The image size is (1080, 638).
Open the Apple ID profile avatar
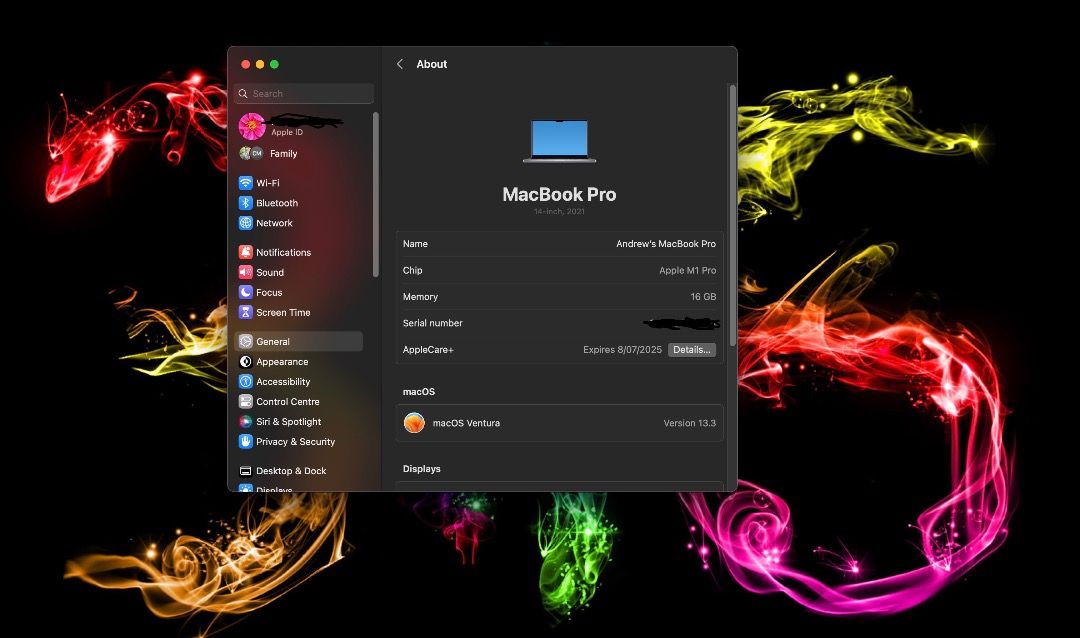click(x=252, y=126)
